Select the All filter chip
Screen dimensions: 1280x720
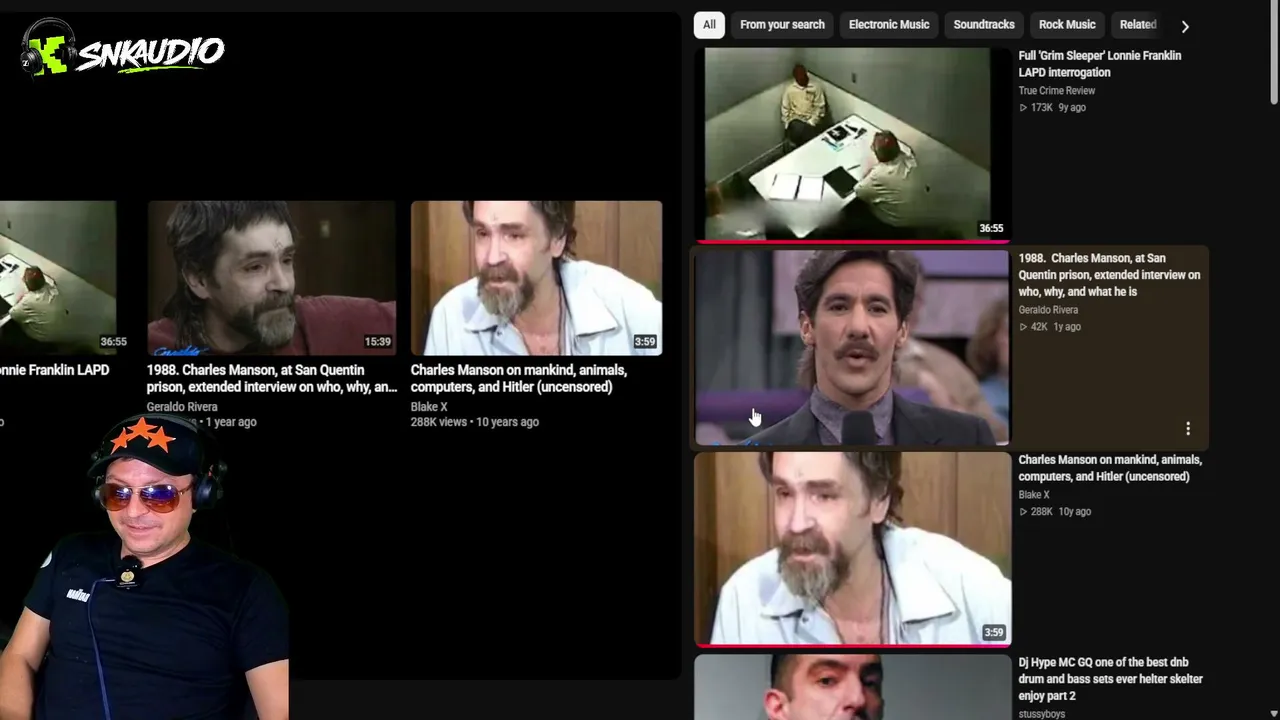pyautogui.click(x=709, y=25)
